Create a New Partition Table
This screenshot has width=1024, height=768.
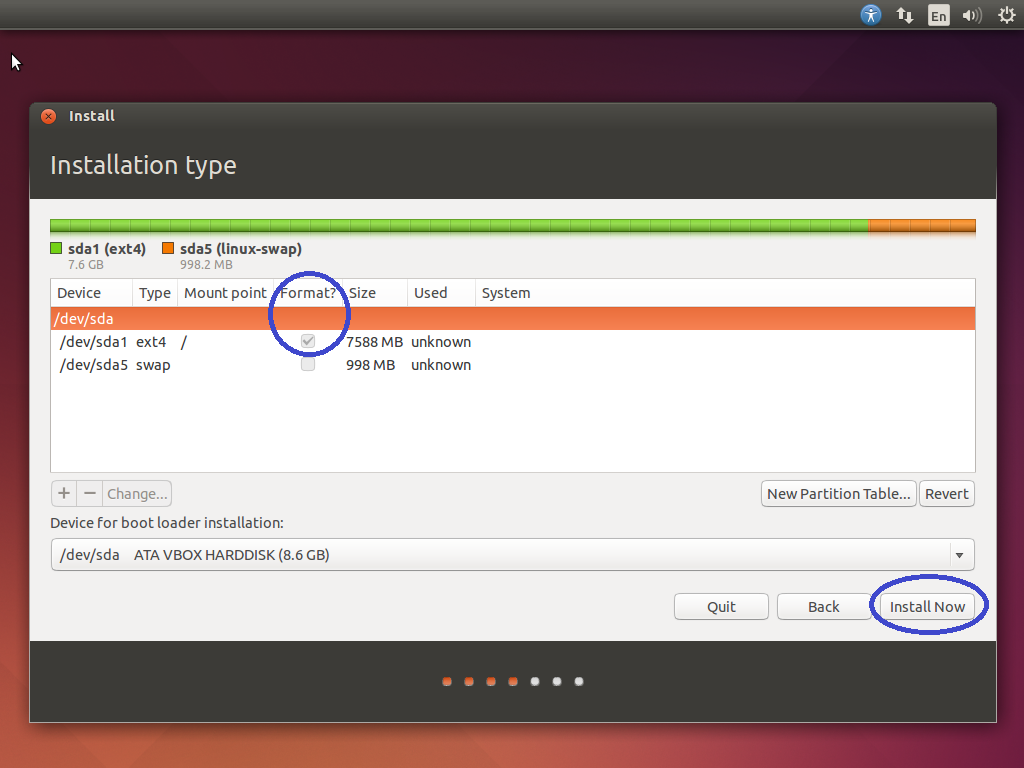click(x=838, y=493)
